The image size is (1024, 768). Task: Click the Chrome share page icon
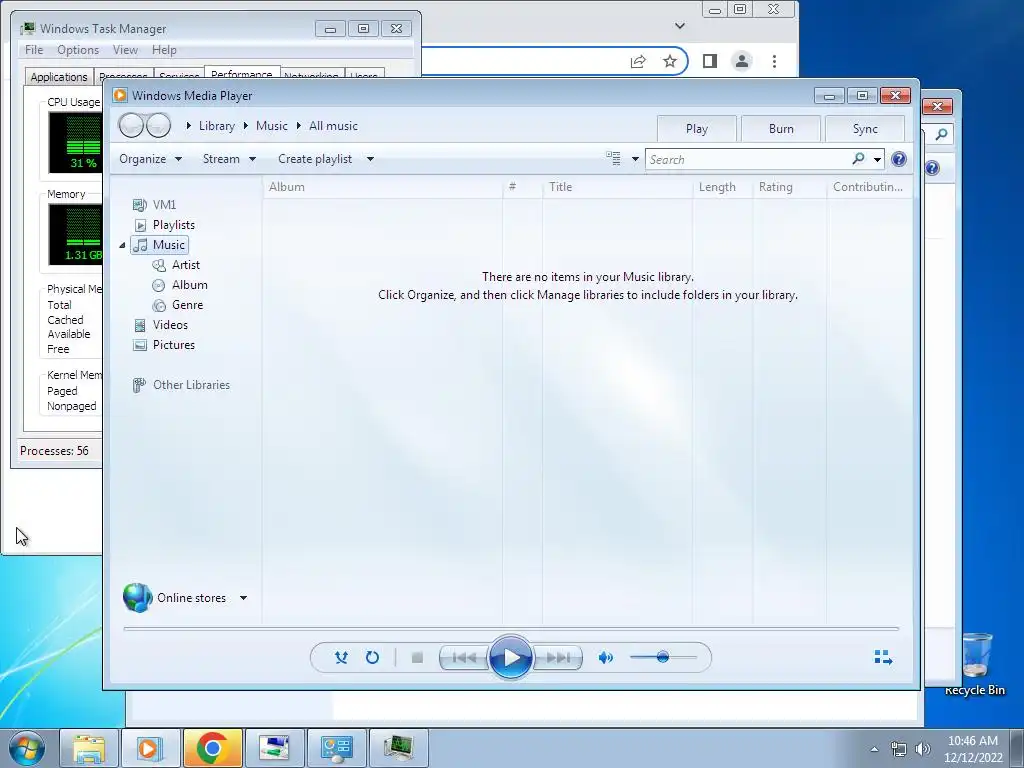638,61
